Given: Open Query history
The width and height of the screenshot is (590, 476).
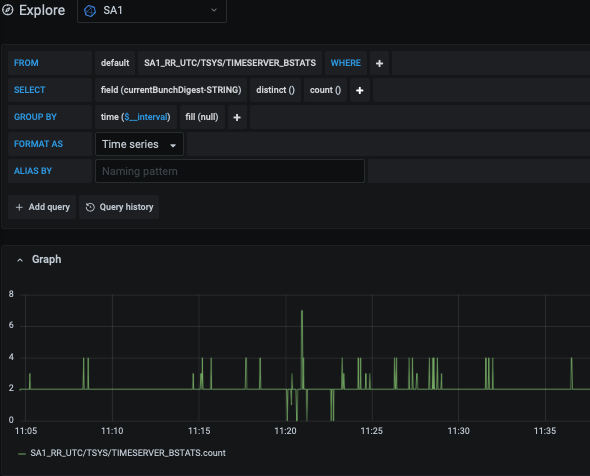Looking at the screenshot, I should [119, 207].
